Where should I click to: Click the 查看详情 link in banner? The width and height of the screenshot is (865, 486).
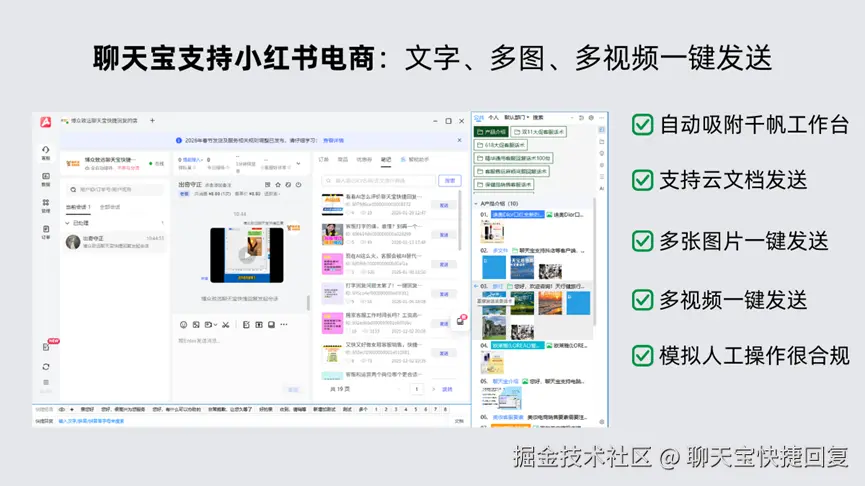pyautogui.click(x=333, y=141)
